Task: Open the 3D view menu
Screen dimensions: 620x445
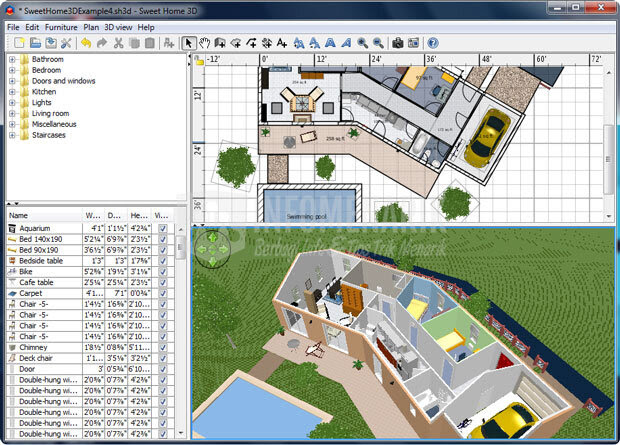Action: point(118,27)
